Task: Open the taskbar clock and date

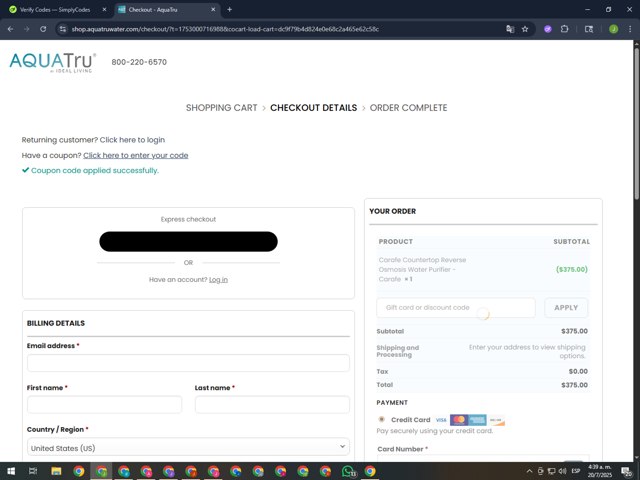Action: 600,471
